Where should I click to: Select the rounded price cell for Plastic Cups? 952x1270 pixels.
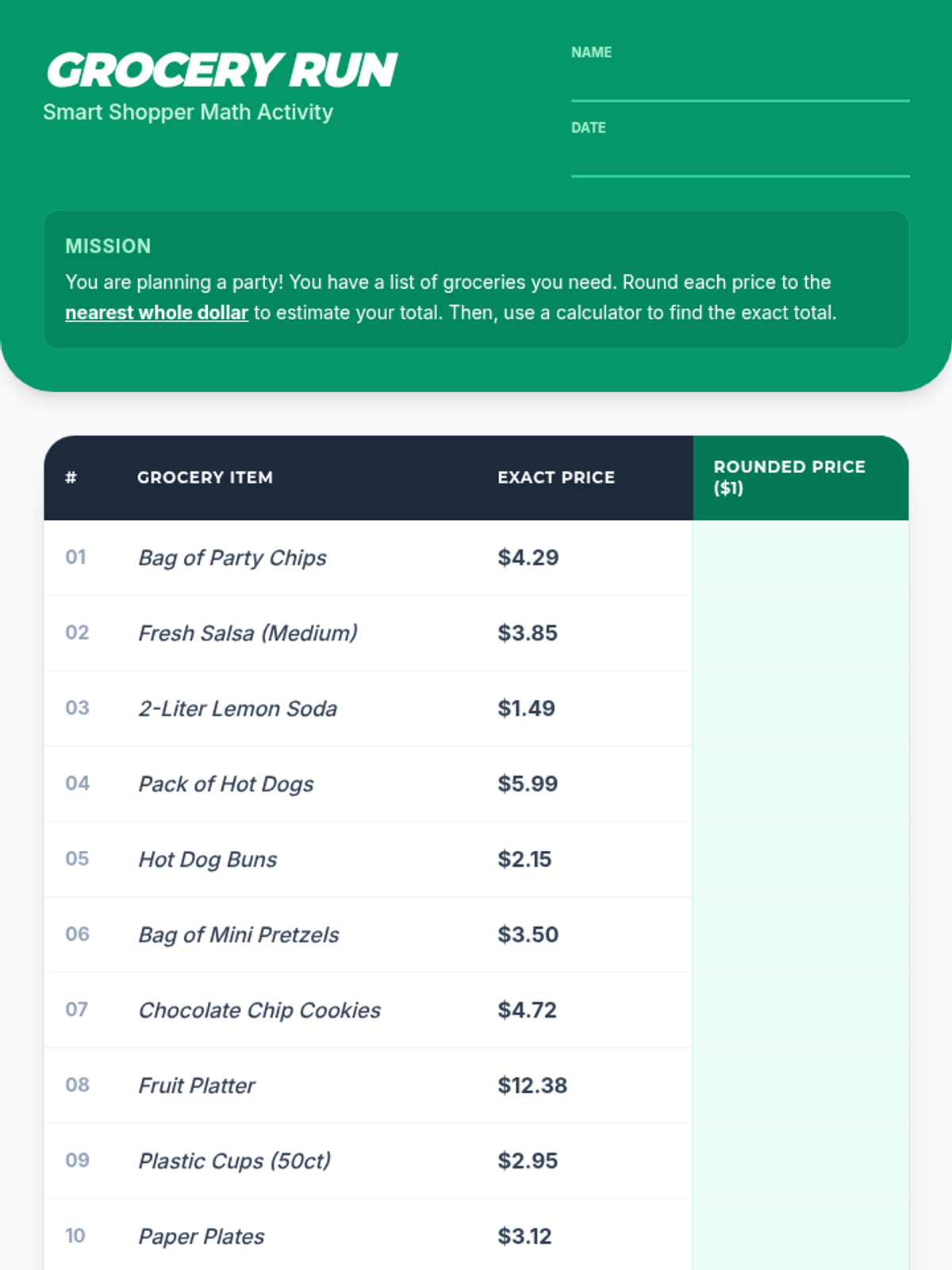pyautogui.click(x=800, y=1161)
